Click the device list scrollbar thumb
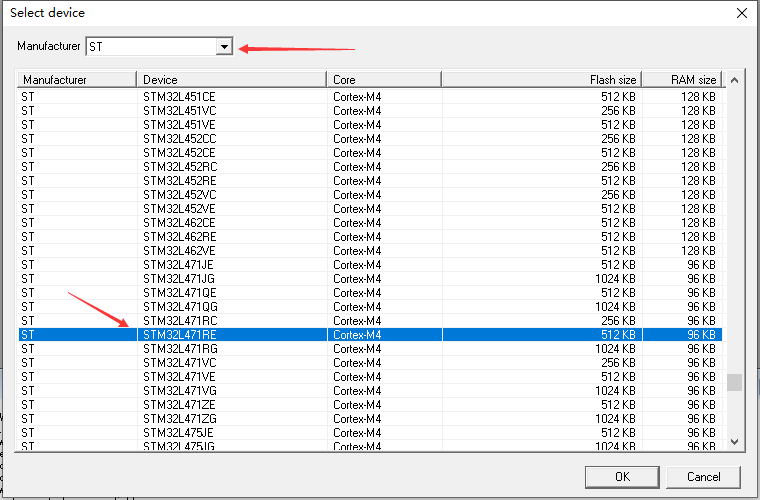760x500 pixels. coord(734,382)
